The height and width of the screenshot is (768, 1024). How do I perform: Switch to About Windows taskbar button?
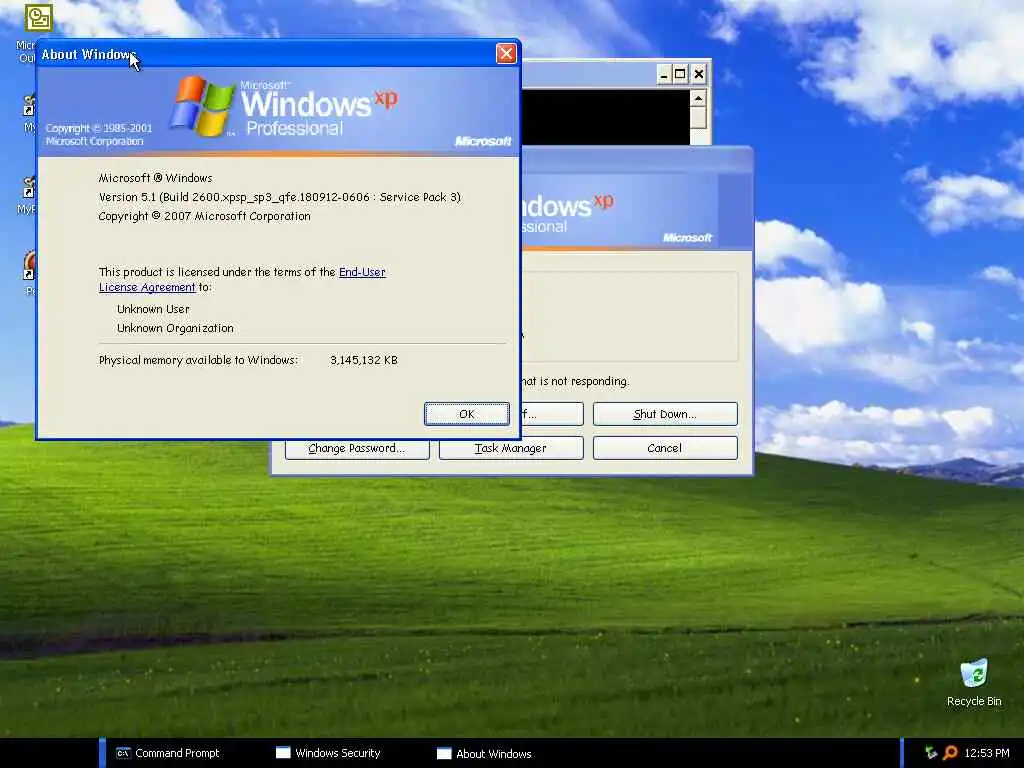[x=485, y=753]
